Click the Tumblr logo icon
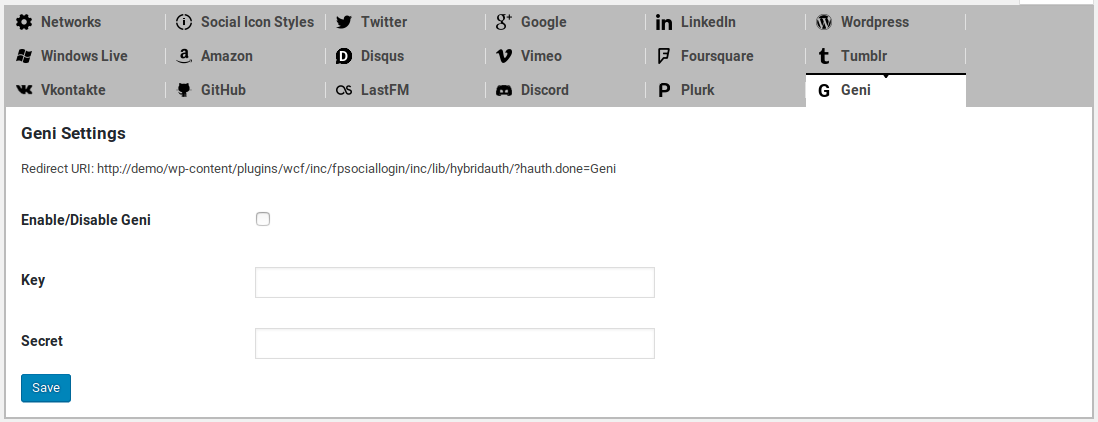Screen dimensions: 1098x422 click(824, 56)
